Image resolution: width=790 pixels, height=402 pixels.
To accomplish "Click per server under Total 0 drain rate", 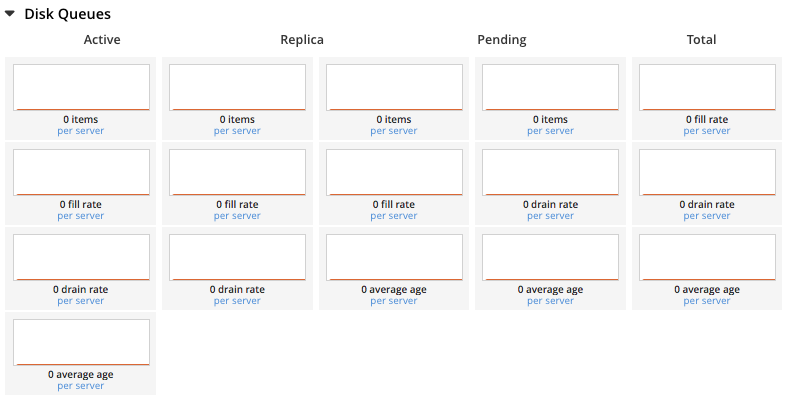I will (707, 216).
